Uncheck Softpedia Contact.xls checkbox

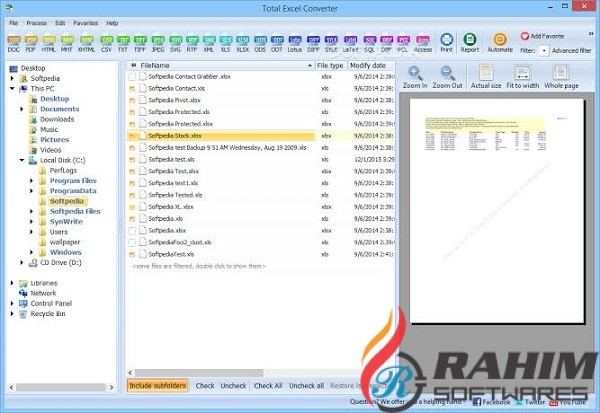coord(132,89)
